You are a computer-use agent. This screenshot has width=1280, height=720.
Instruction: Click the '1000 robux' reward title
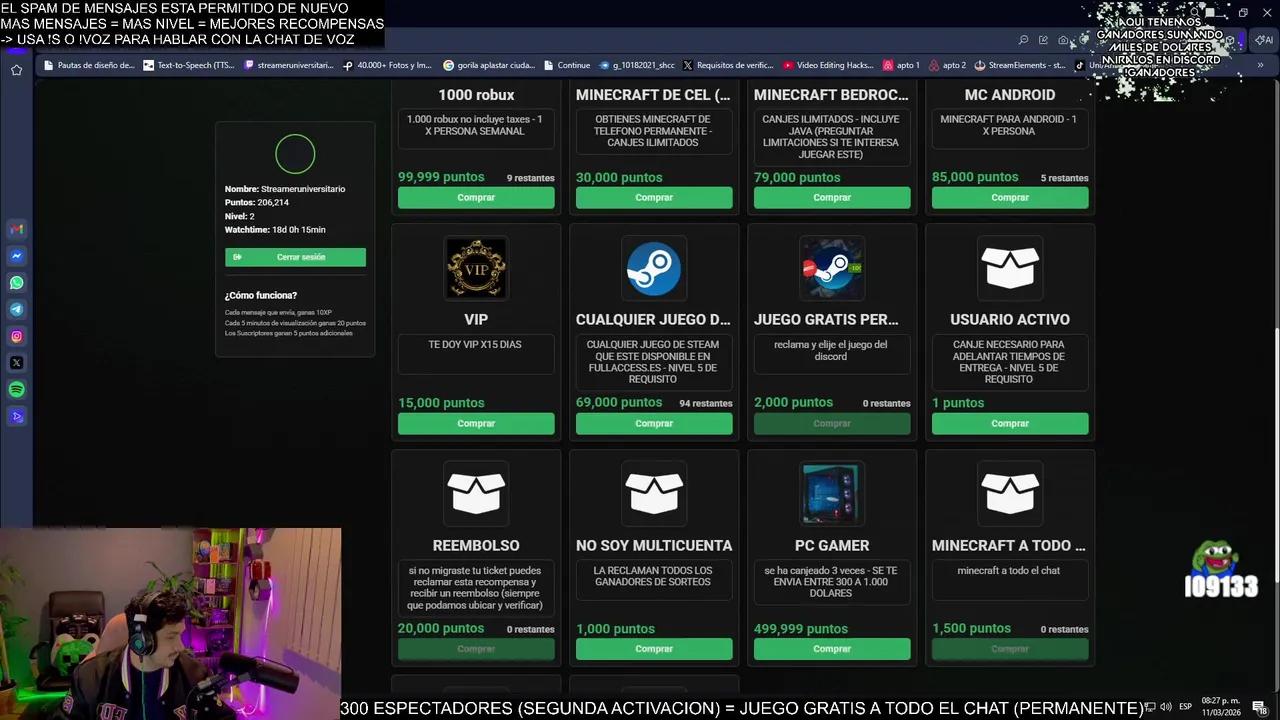[476, 95]
